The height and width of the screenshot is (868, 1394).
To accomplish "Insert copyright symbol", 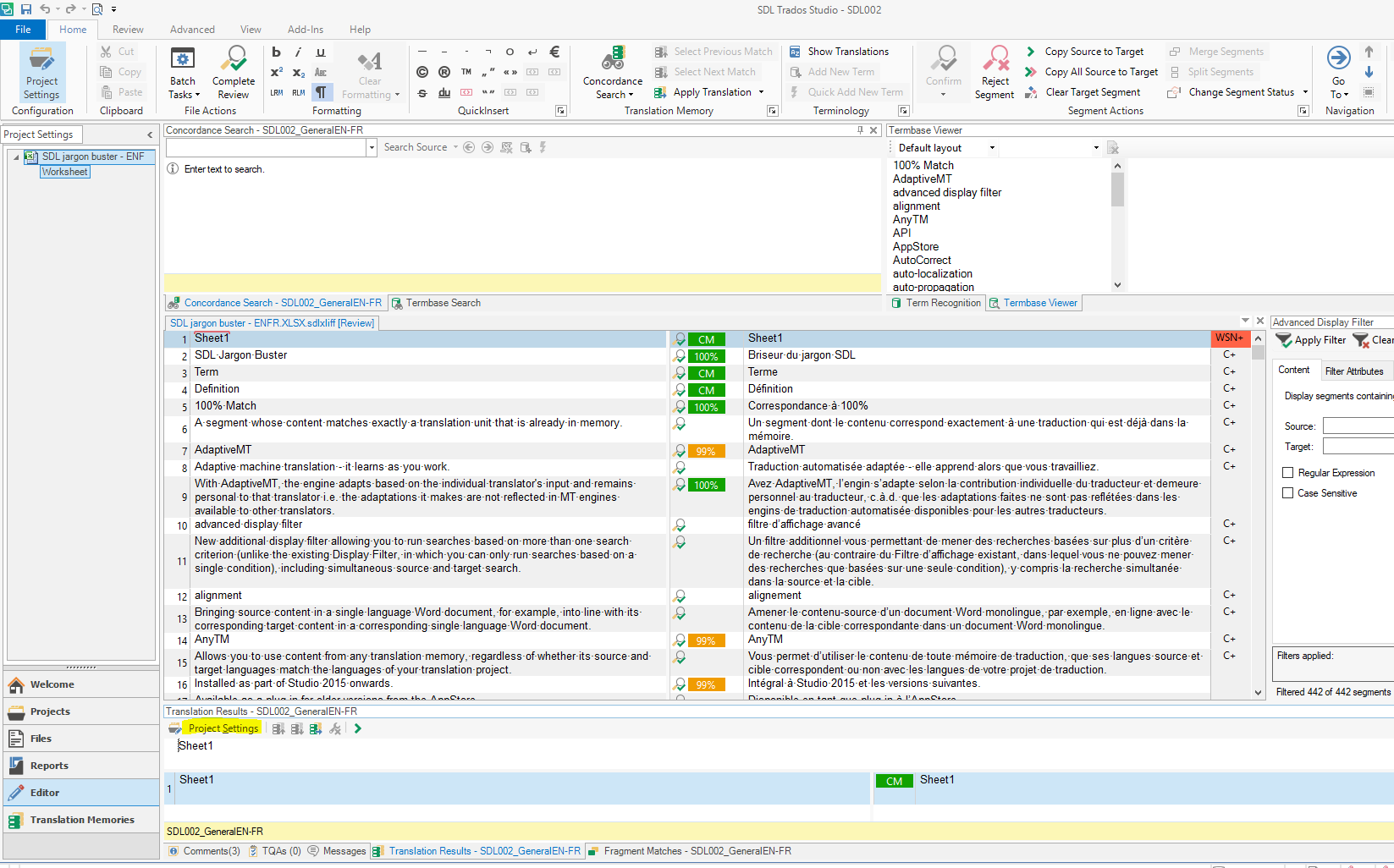I will tap(422, 72).
